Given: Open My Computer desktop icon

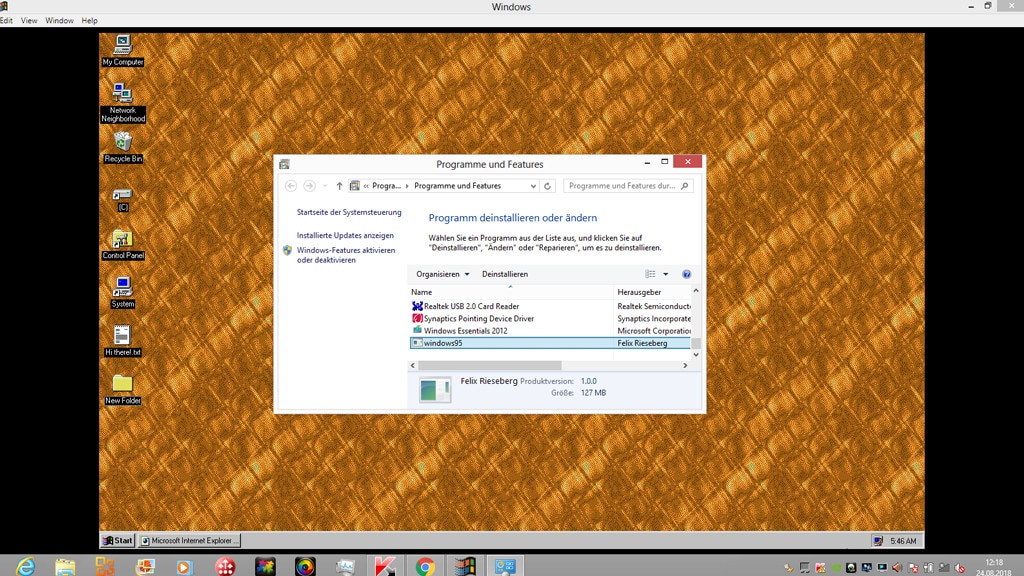Looking at the screenshot, I should point(123,51).
